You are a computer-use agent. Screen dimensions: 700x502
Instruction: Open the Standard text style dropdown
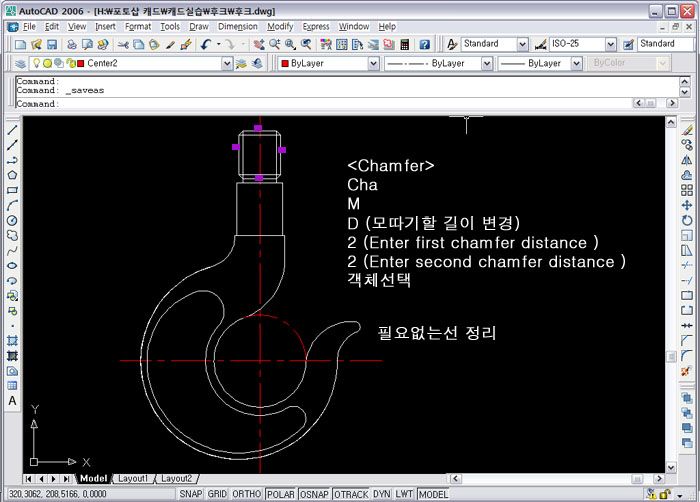(x=522, y=44)
